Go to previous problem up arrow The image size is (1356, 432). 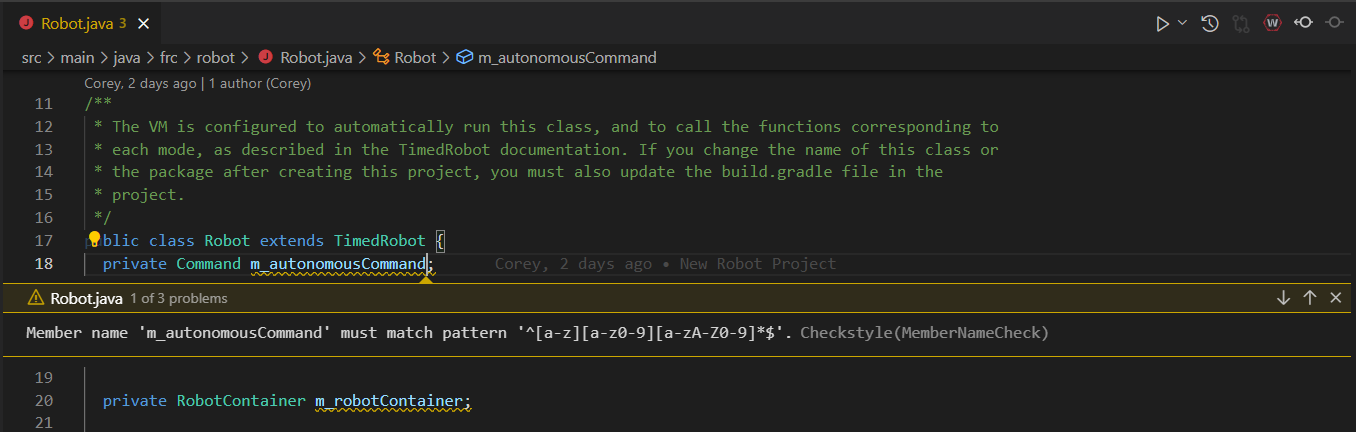(1309, 298)
